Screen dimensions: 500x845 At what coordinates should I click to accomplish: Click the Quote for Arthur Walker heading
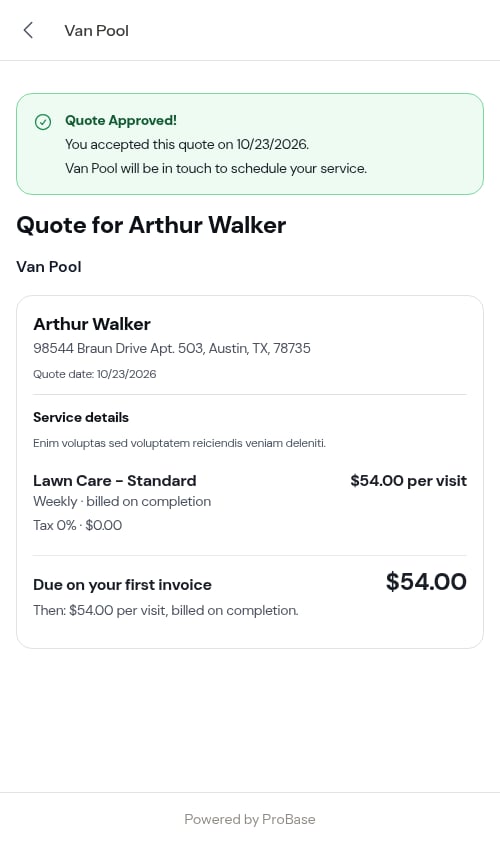[x=151, y=225]
